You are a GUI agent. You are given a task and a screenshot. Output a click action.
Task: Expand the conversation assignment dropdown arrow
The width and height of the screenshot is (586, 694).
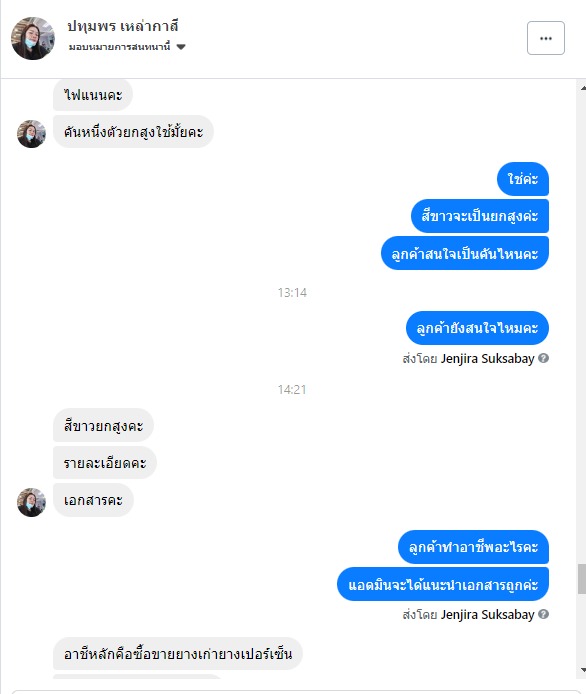pos(181,47)
